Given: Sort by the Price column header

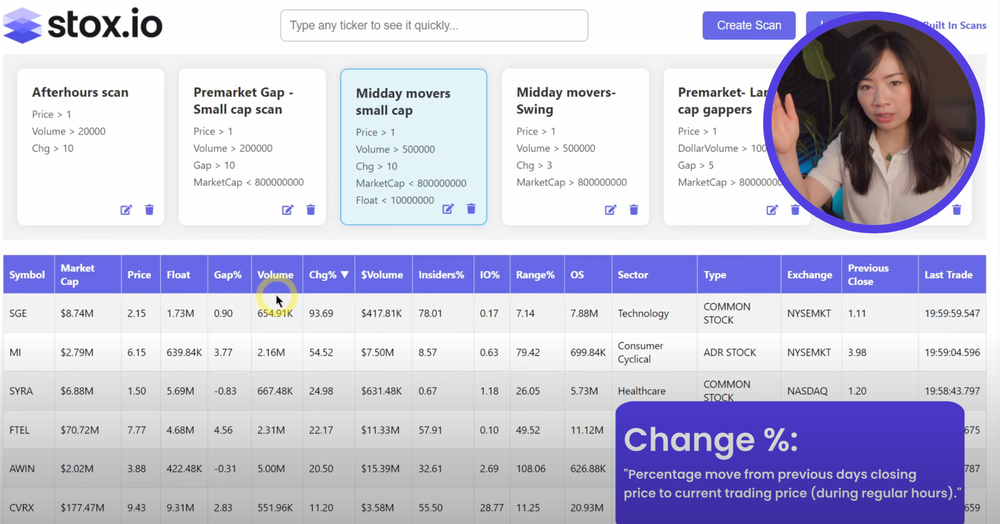Looking at the screenshot, I should point(139,275).
